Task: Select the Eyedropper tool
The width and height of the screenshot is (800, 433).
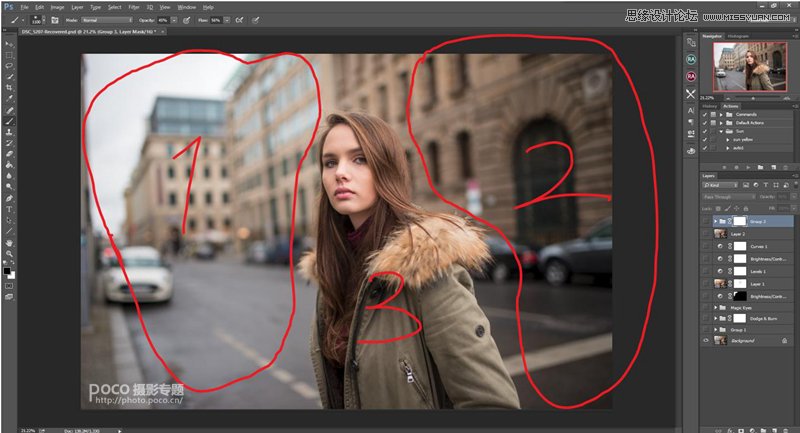Action: [x=9, y=98]
